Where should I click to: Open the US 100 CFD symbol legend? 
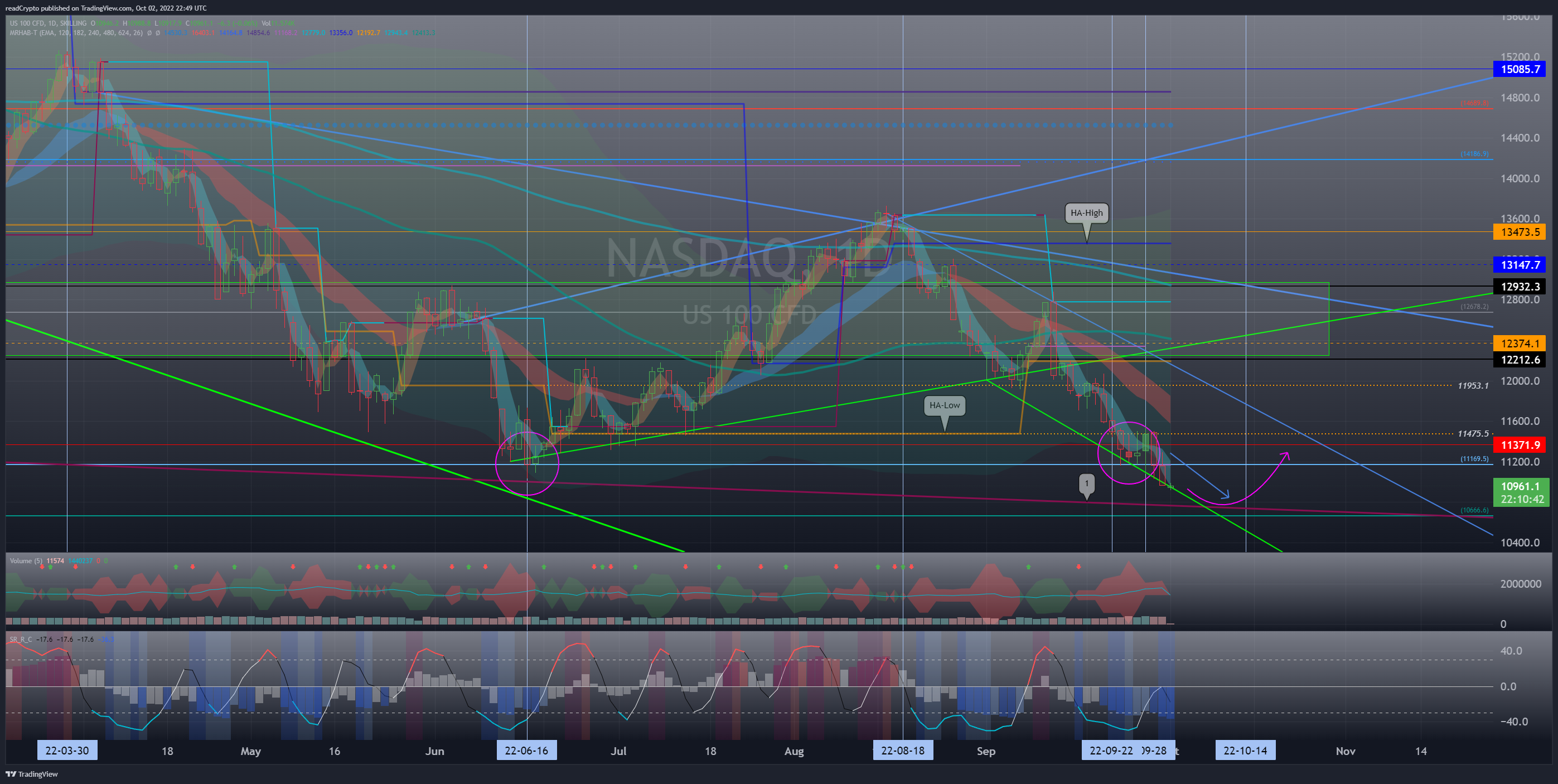pos(48,23)
